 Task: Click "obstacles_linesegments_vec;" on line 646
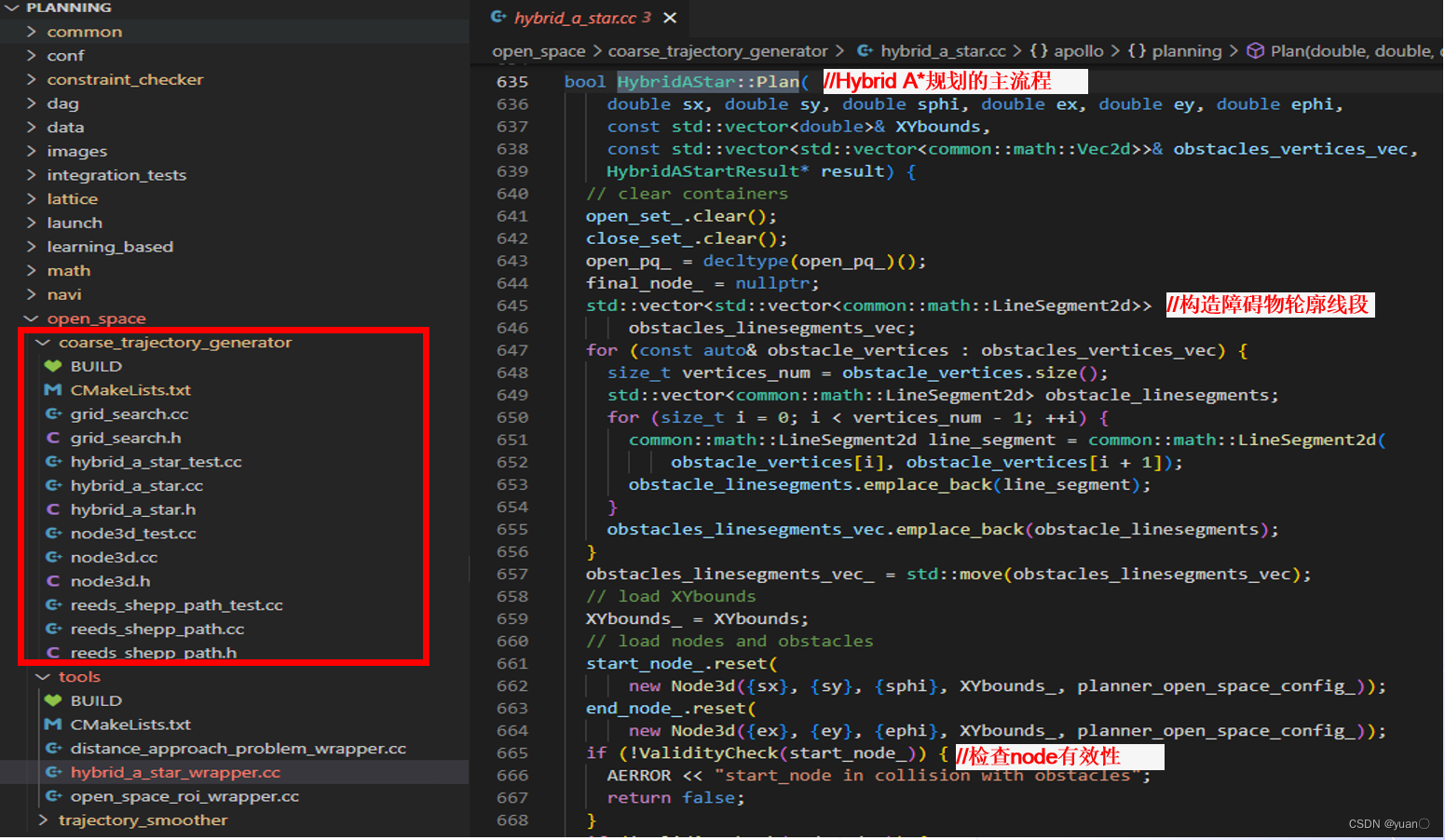pyautogui.click(x=771, y=328)
